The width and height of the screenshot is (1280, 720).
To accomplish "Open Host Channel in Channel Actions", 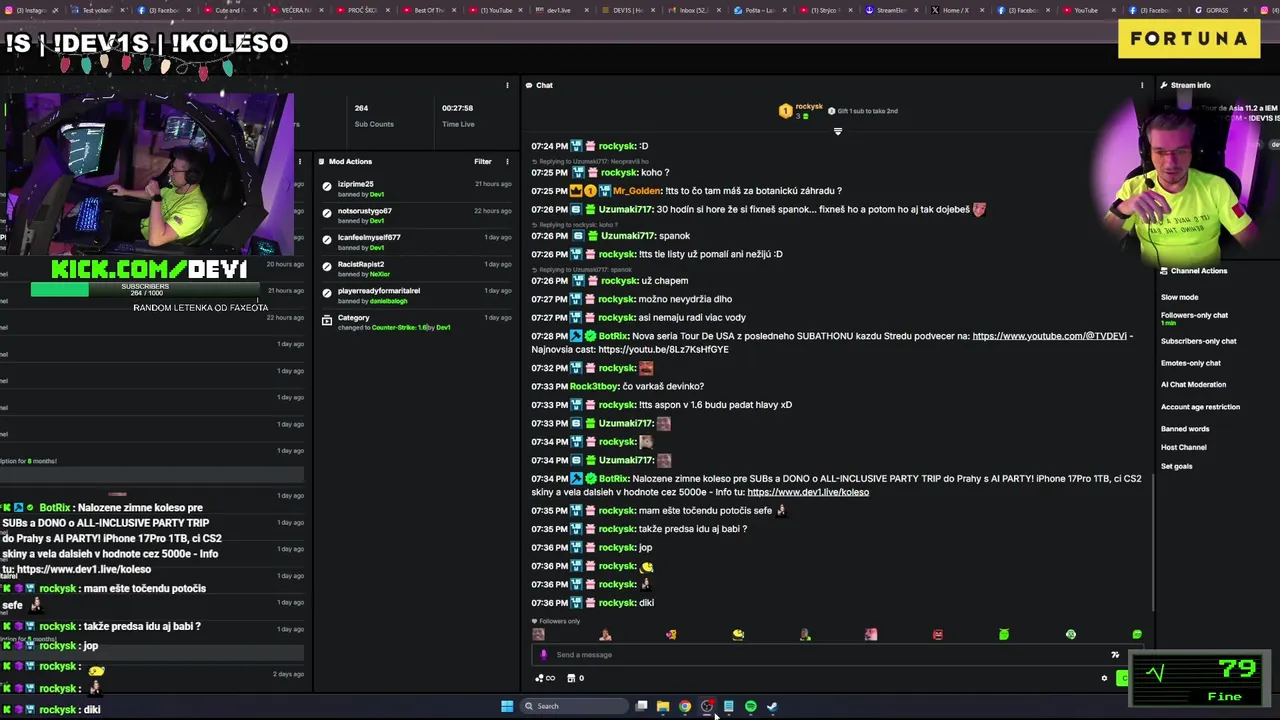I will click(1183, 447).
